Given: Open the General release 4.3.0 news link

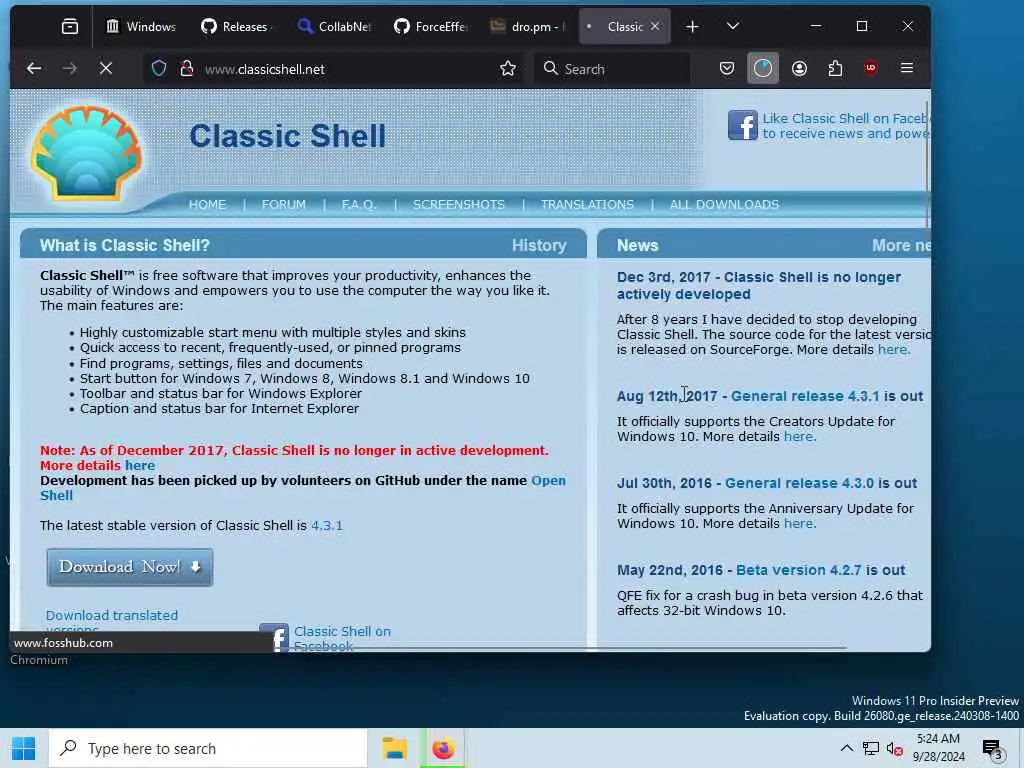Looking at the screenshot, I should pos(799,483).
